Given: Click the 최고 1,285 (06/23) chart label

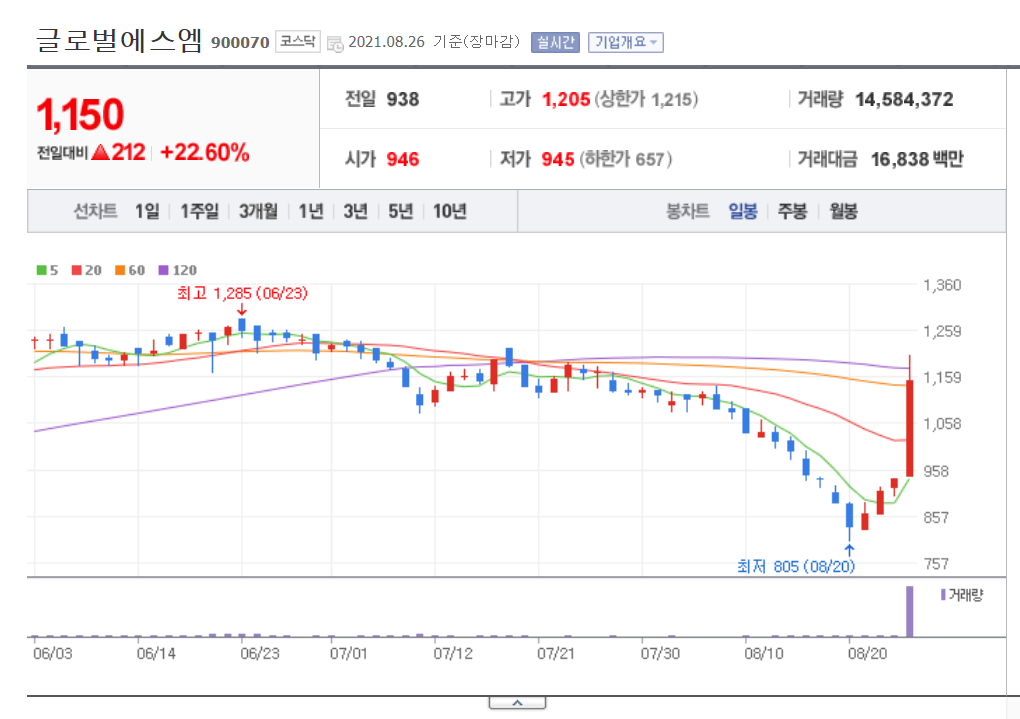Looking at the screenshot, I should [x=242, y=293].
